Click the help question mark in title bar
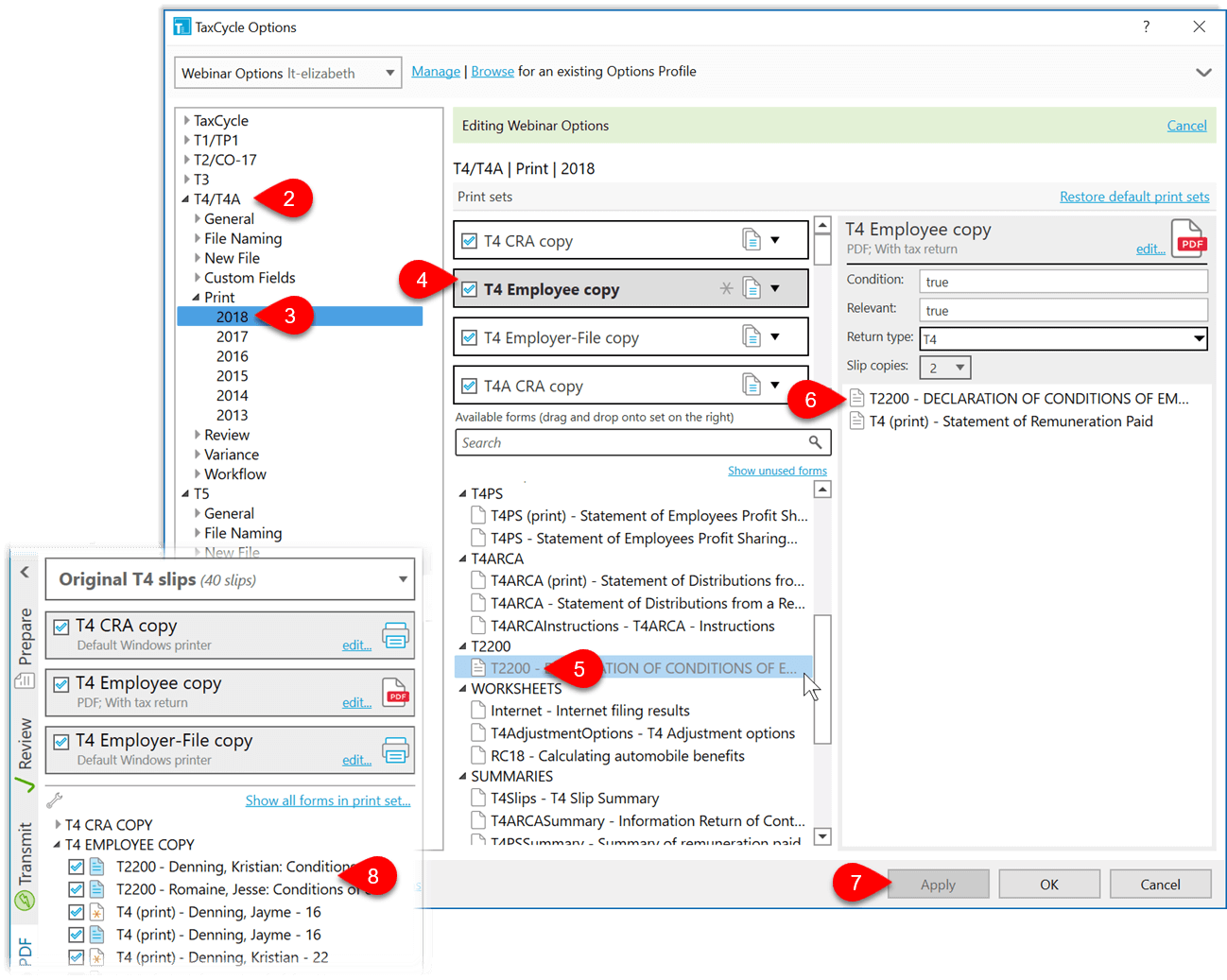This screenshot has width=1227, height=980. pos(1146,26)
